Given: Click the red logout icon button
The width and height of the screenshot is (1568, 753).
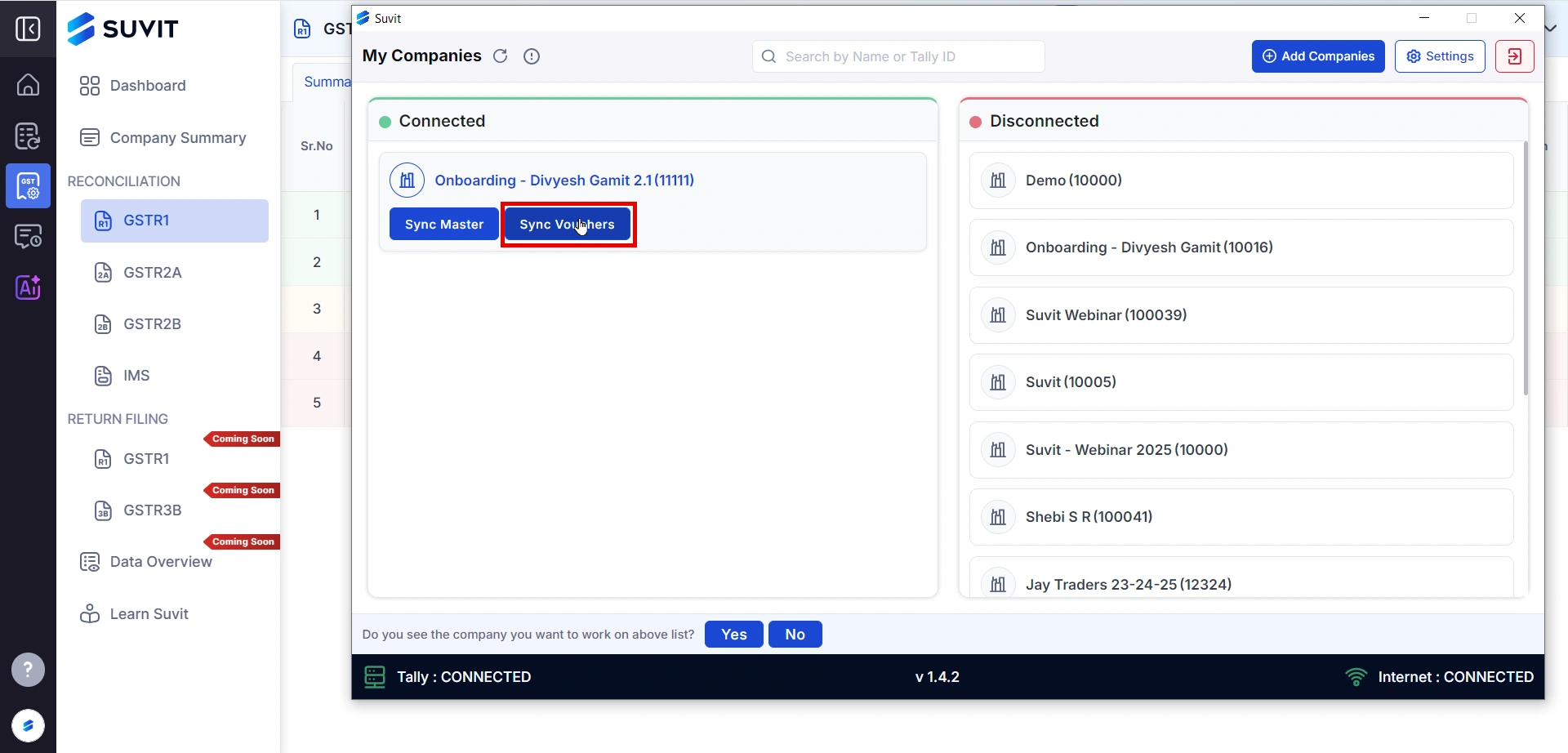Looking at the screenshot, I should 1515,56.
